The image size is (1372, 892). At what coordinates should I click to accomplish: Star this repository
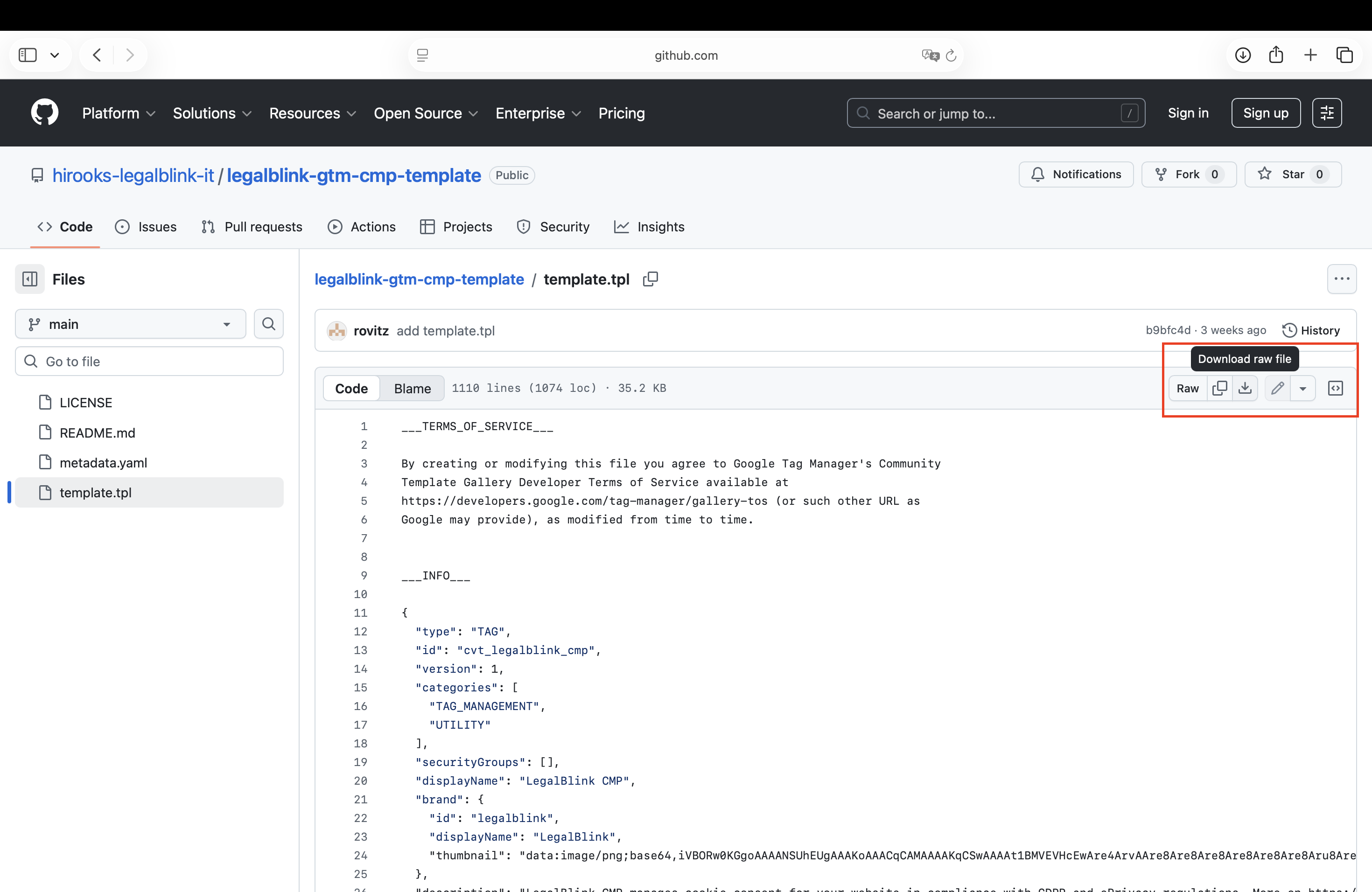(x=1293, y=174)
